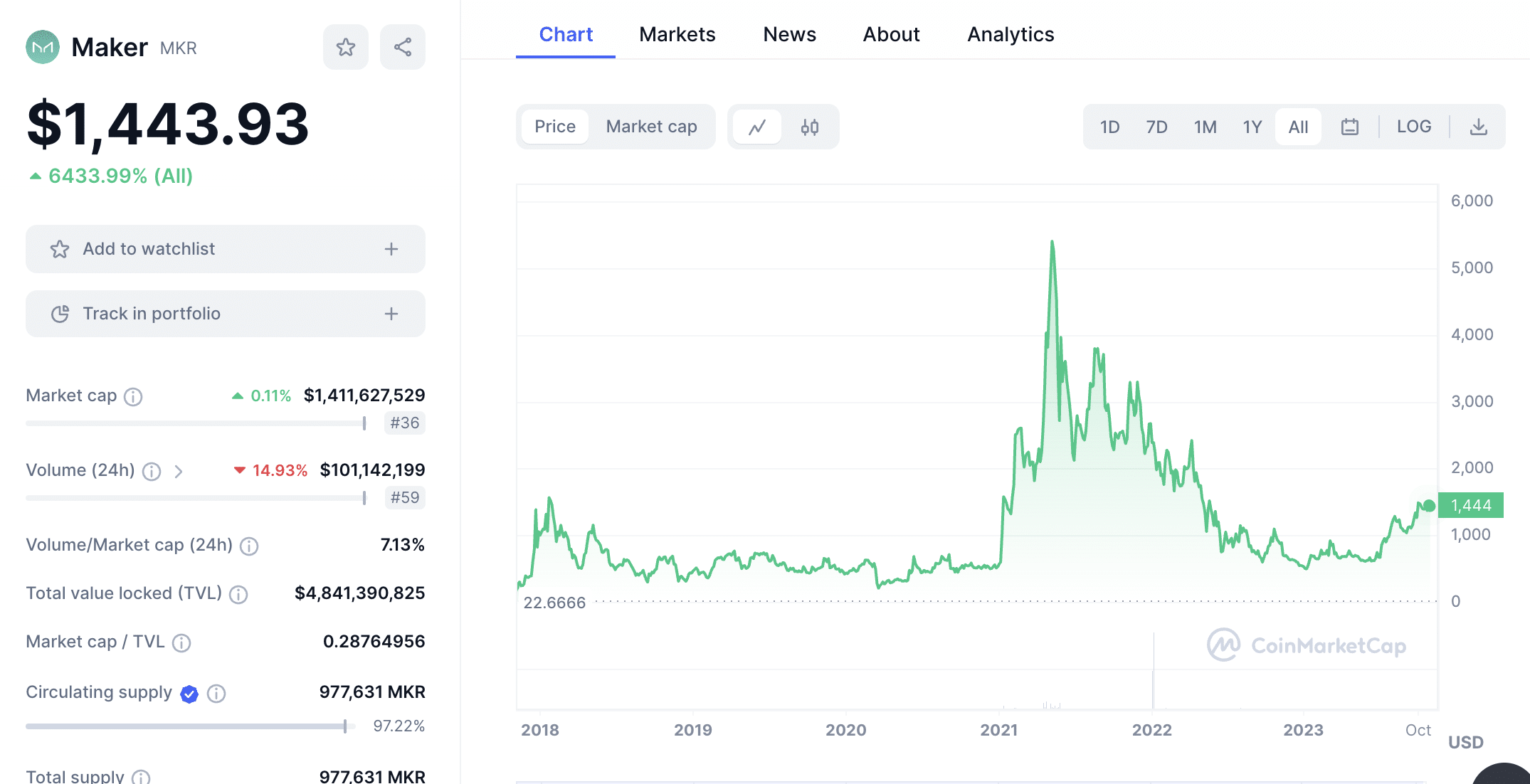The height and width of the screenshot is (784, 1530).
Task: Toggle the LOG scale button
Action: 1413,126
